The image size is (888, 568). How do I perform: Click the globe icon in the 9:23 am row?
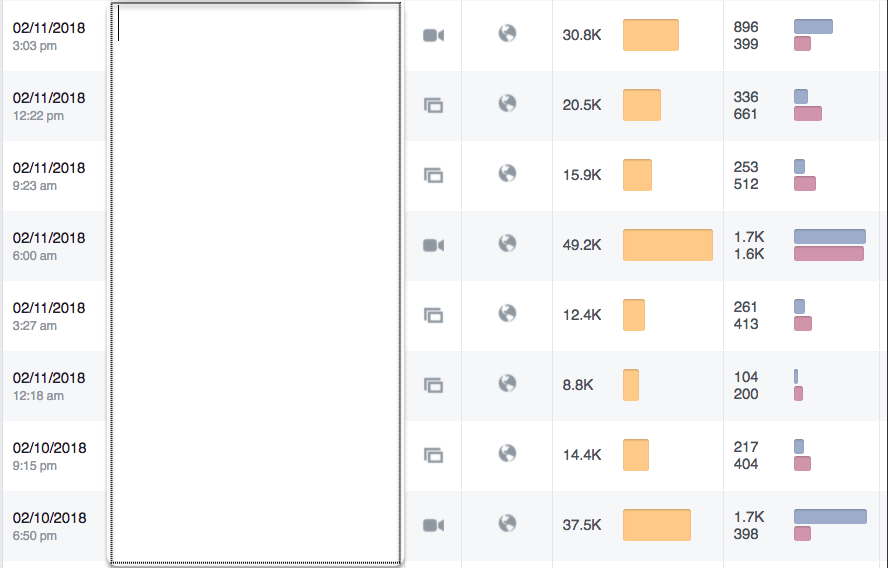click(x=507, y=173)
